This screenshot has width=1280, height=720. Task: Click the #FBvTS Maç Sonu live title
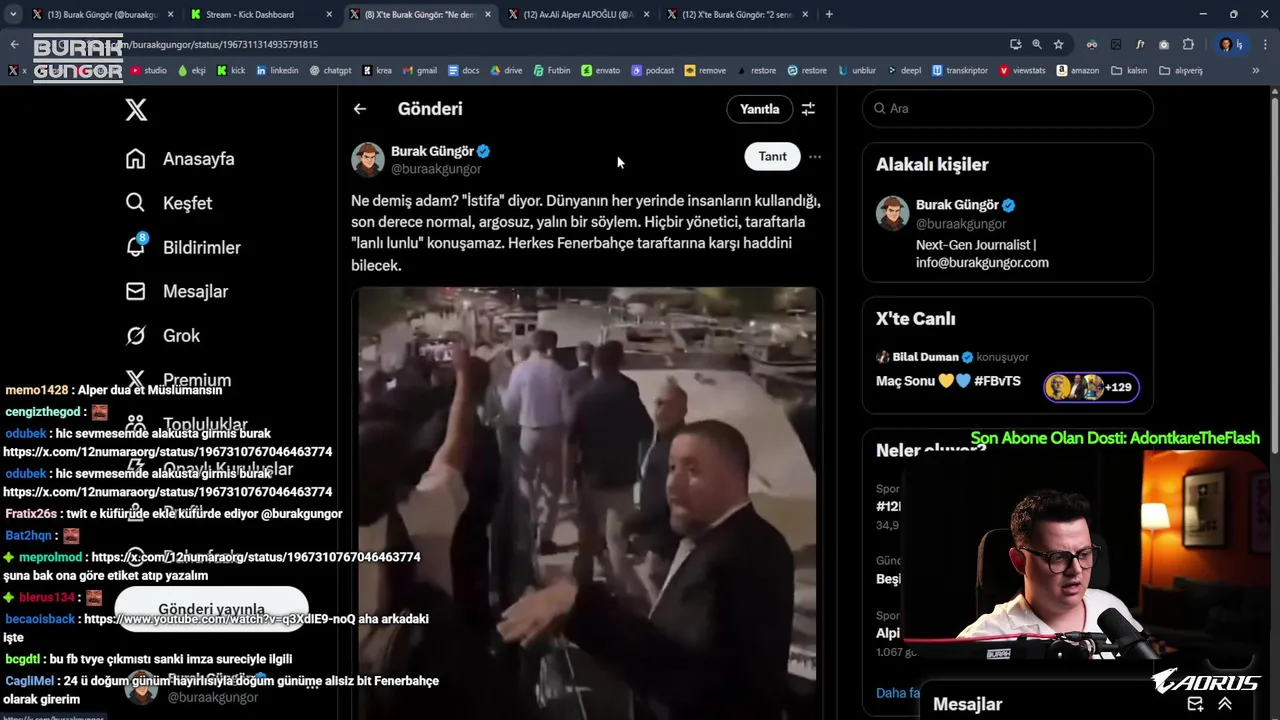(948, 381)
